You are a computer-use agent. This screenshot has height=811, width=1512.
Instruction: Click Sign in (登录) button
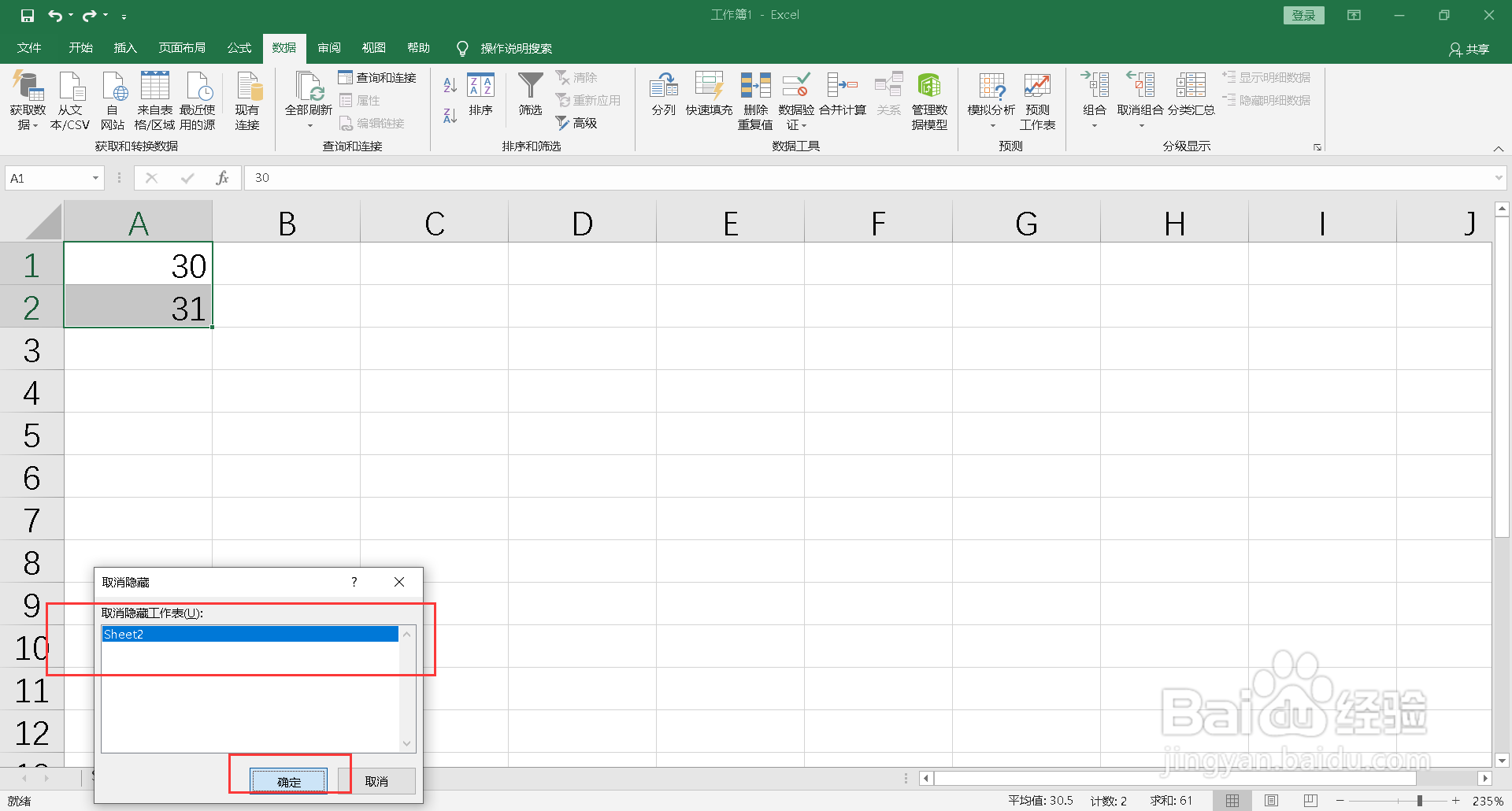coord(1303,15)
